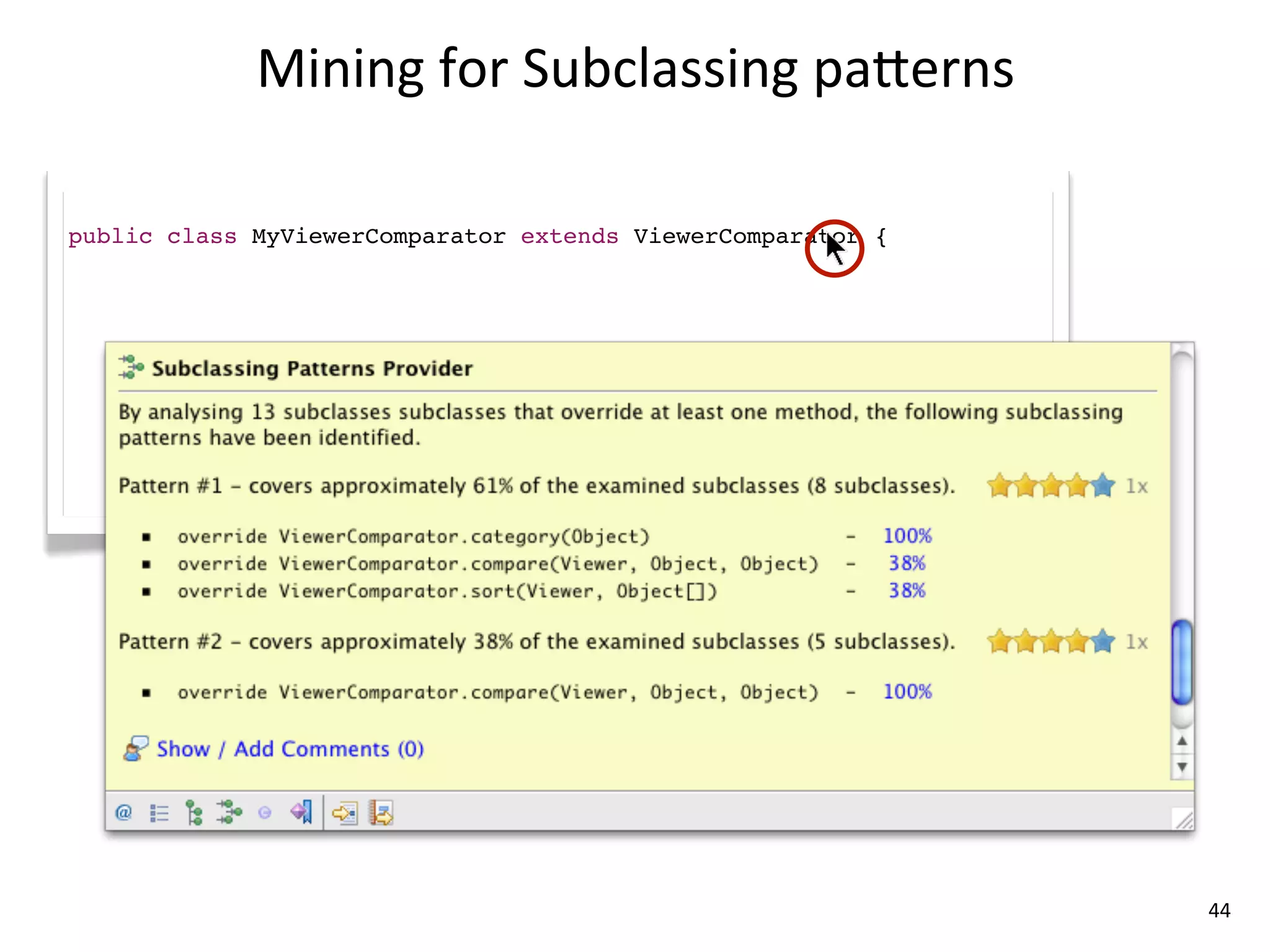Click 'Pattern #2 – covers approximately 38%' line
Viewport: 1270px width, 952px height.
pos(537,641)
